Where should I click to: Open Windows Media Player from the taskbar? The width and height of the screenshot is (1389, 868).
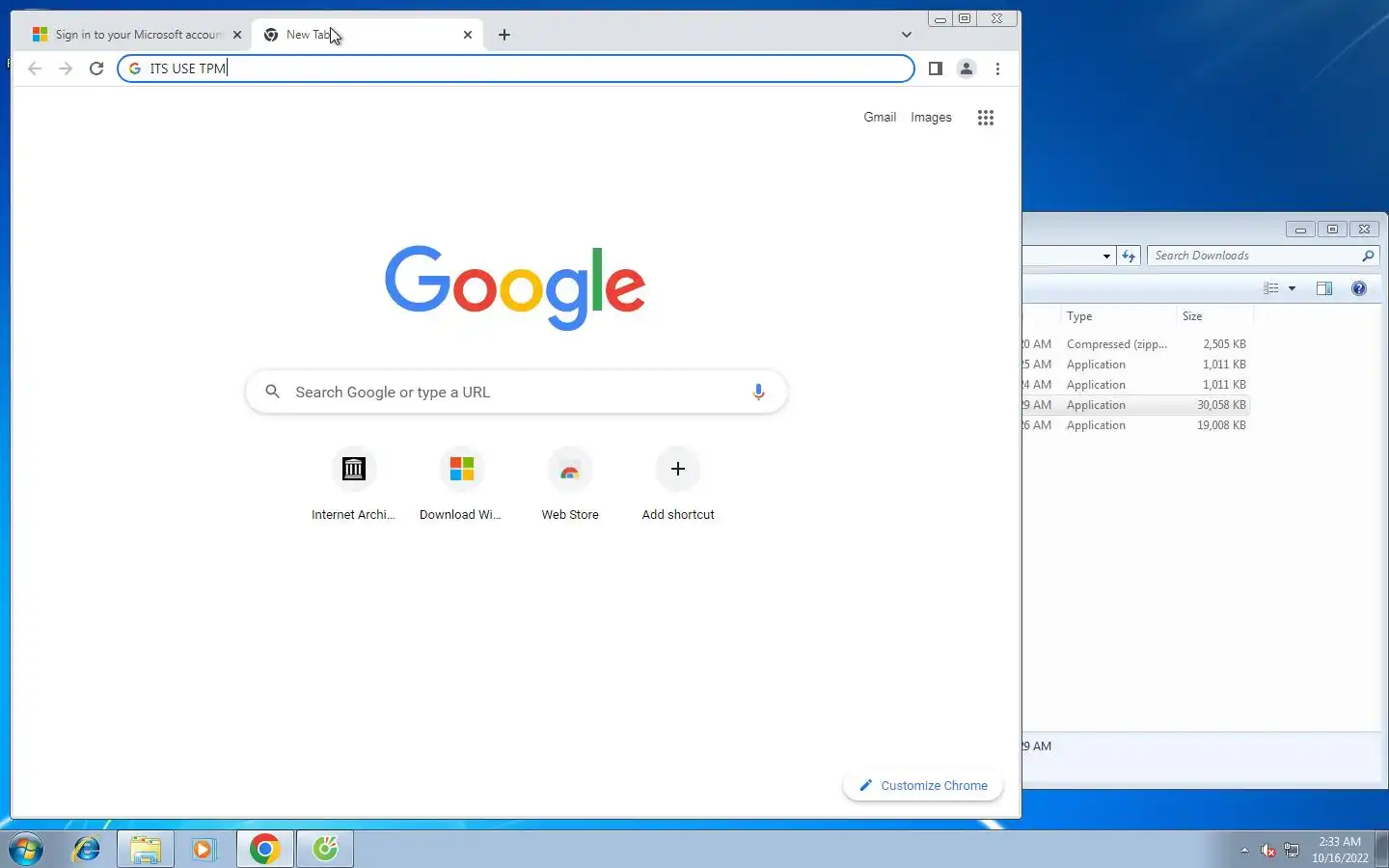[x=204, y=849]
